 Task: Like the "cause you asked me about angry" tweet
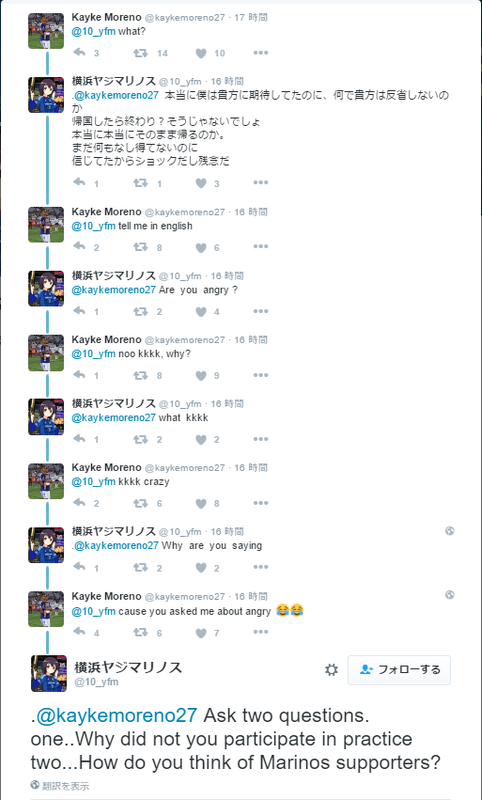(201, 633)
